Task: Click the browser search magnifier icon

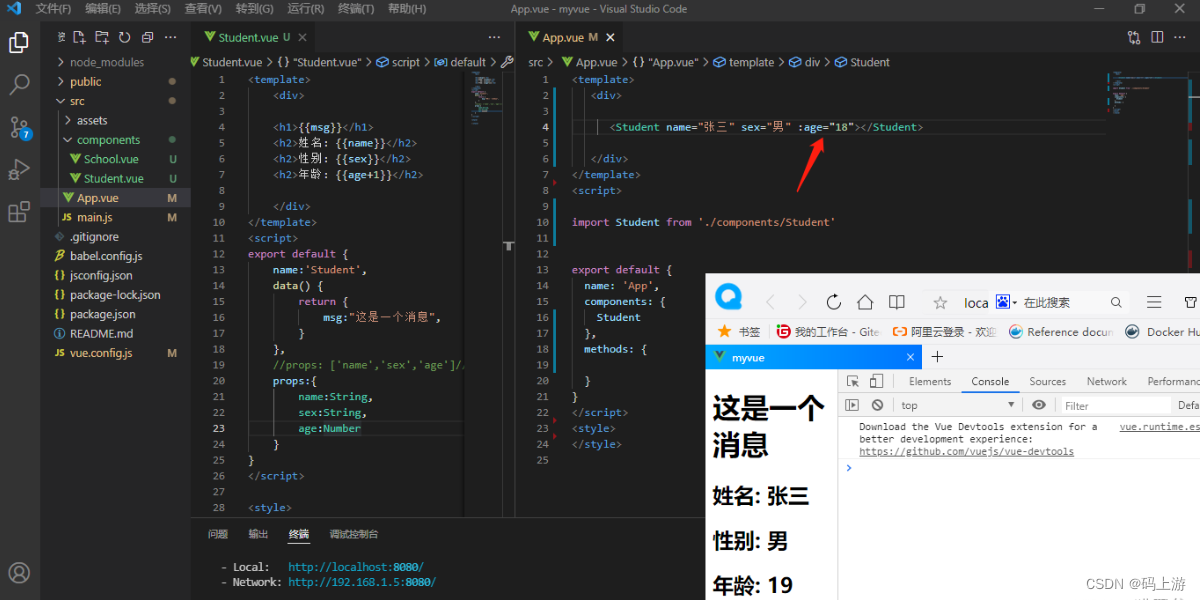Action: coord(1116,302)
